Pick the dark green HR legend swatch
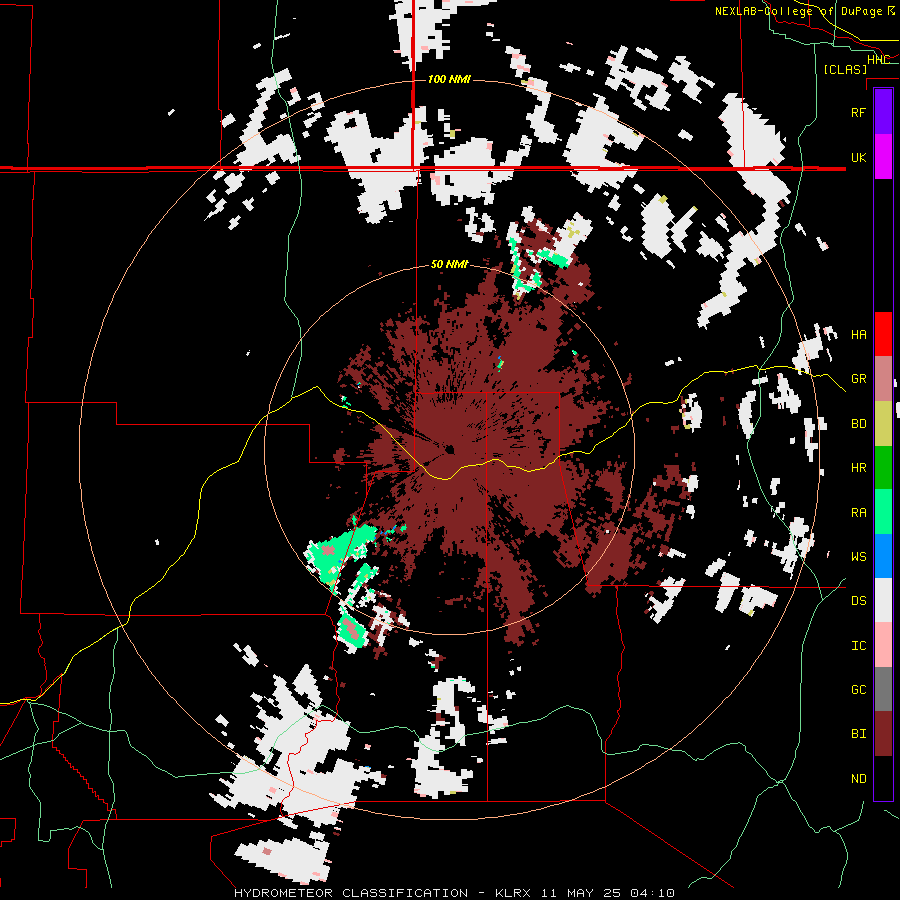900x900 pixels. point(883,468)
